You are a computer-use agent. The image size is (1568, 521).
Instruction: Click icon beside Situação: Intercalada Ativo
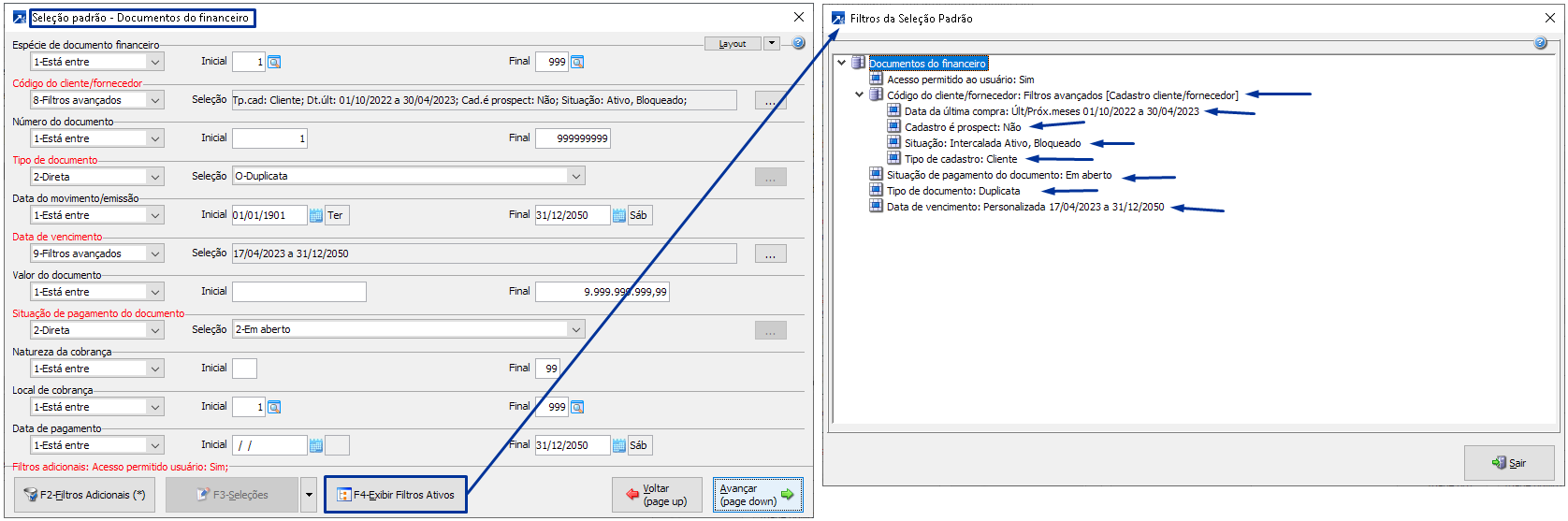tap(893, 142)
